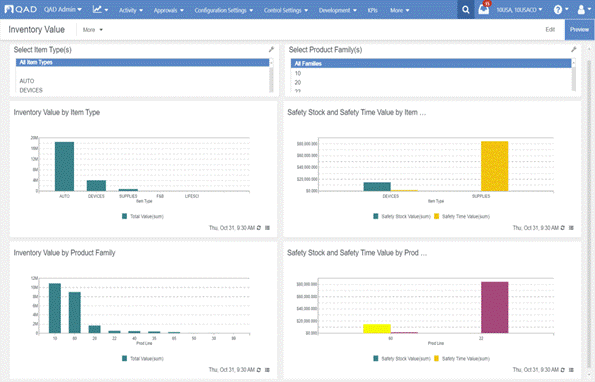Click the QAD logo icon
The height and width of the screenshot is (382, 595).
(21, 9)
